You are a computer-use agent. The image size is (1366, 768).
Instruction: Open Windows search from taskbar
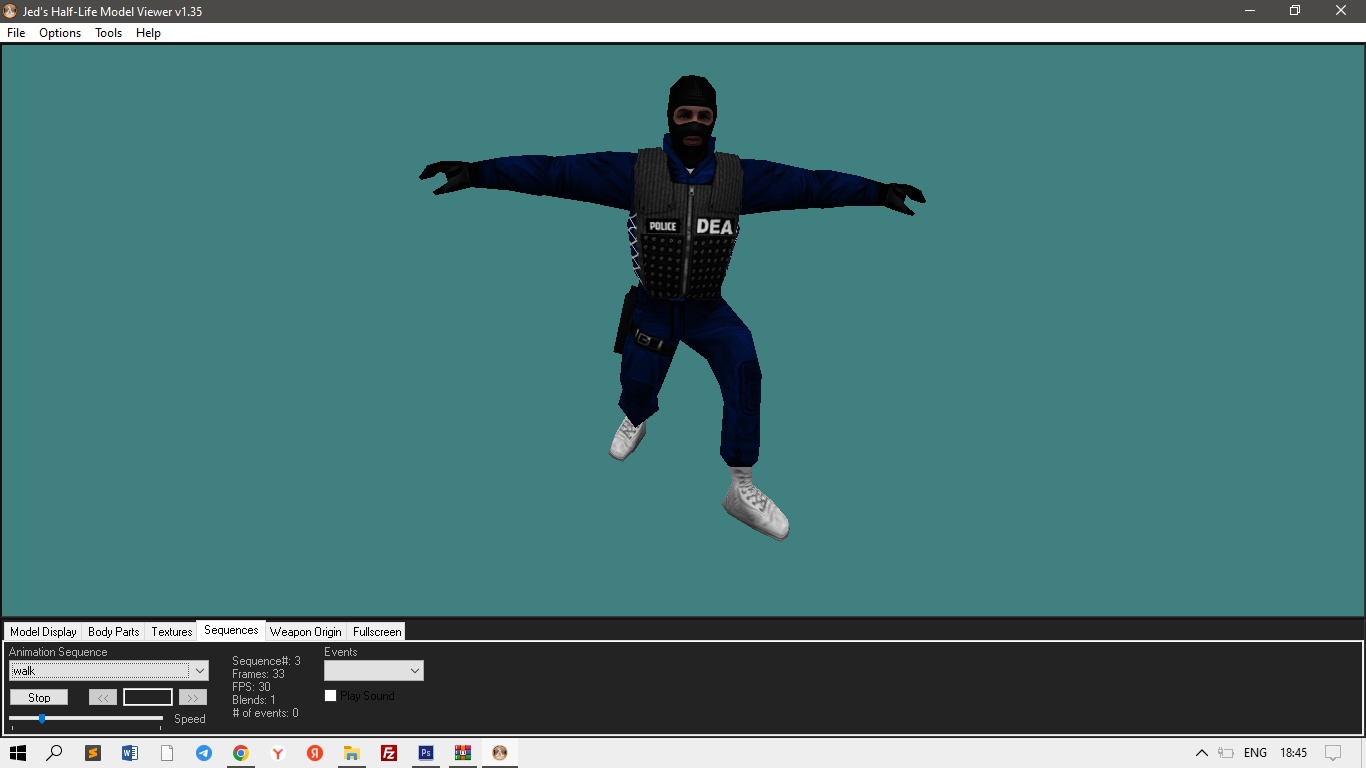coord(55,753)
